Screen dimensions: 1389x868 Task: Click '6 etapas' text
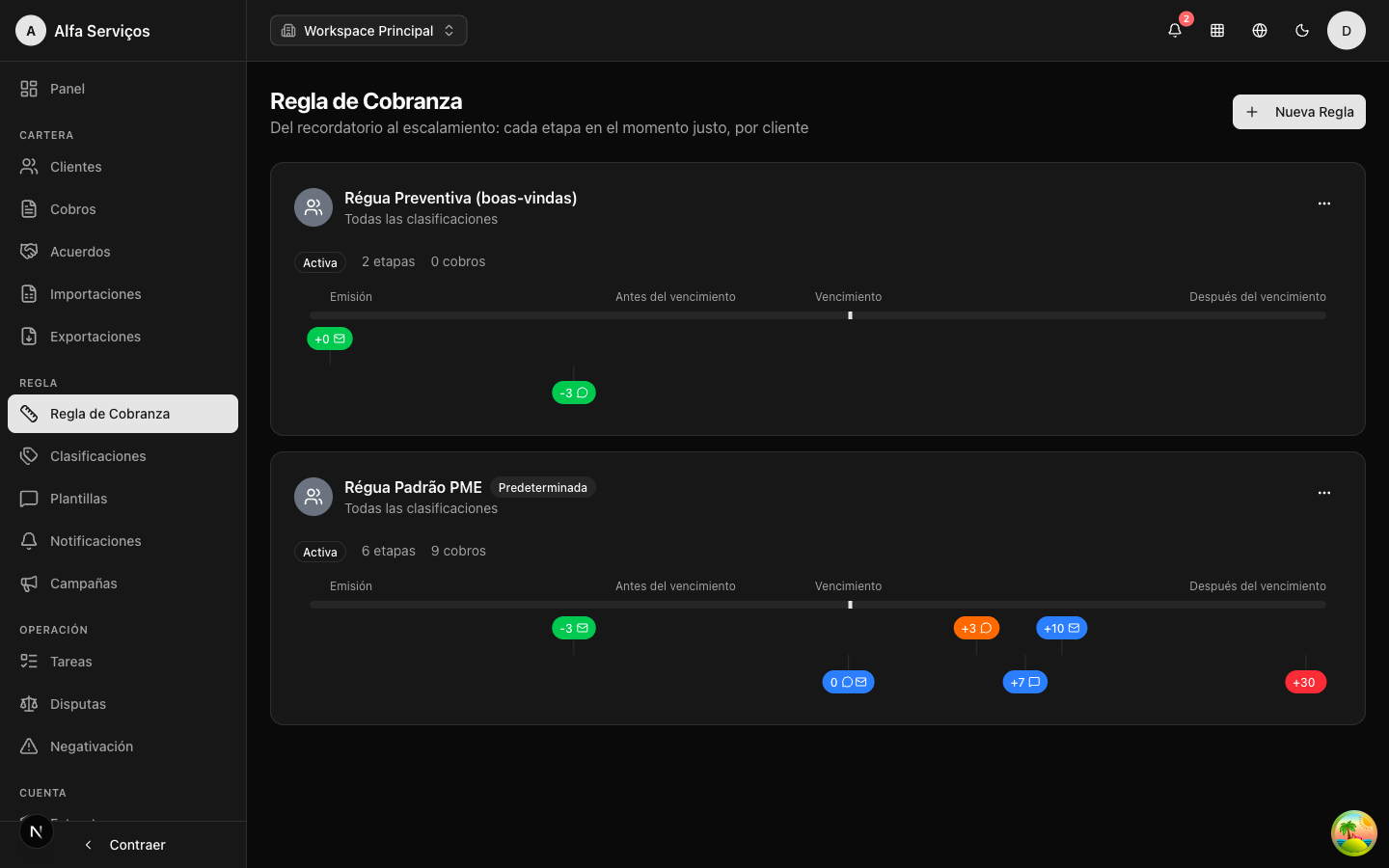389,551
